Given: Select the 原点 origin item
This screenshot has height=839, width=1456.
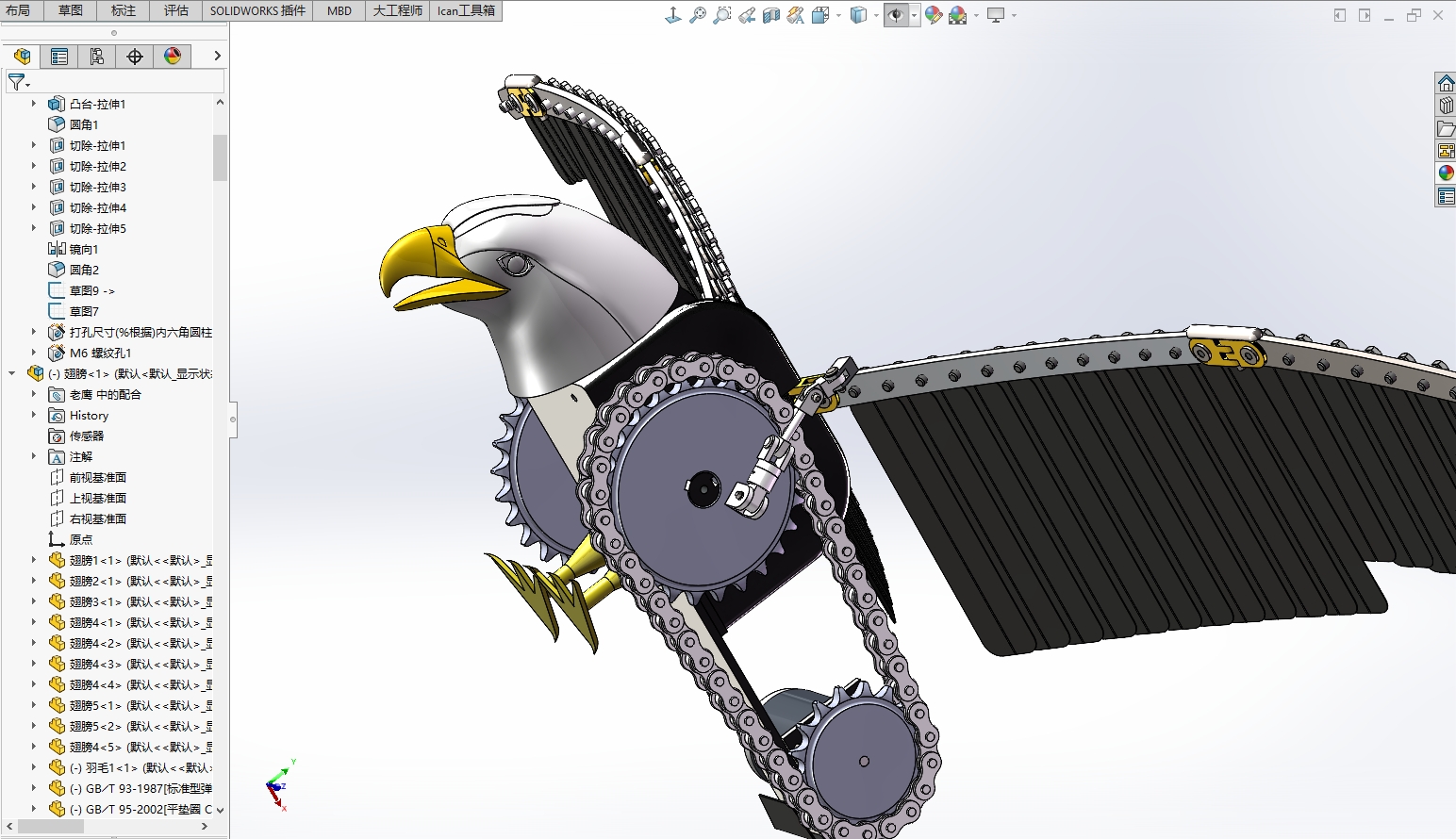Looking at the screenshot, I should (81, 539).
